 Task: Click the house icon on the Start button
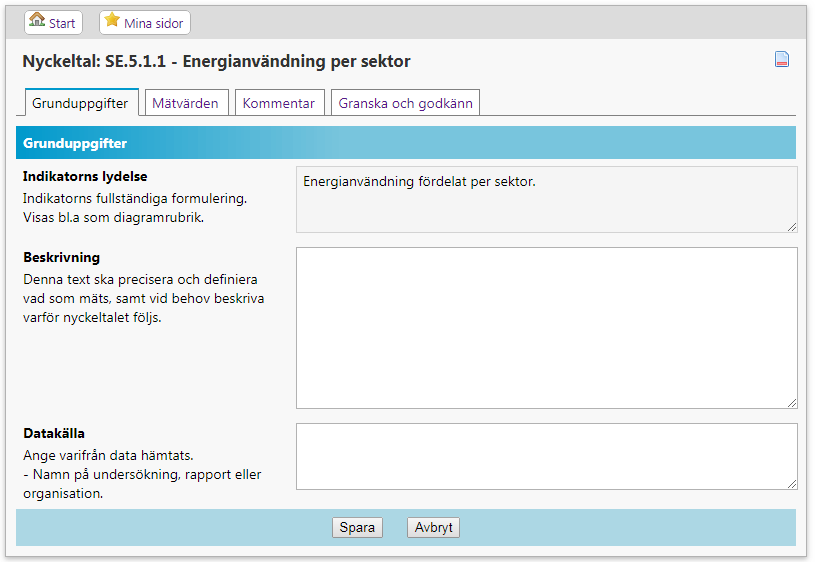pos(37,21)
